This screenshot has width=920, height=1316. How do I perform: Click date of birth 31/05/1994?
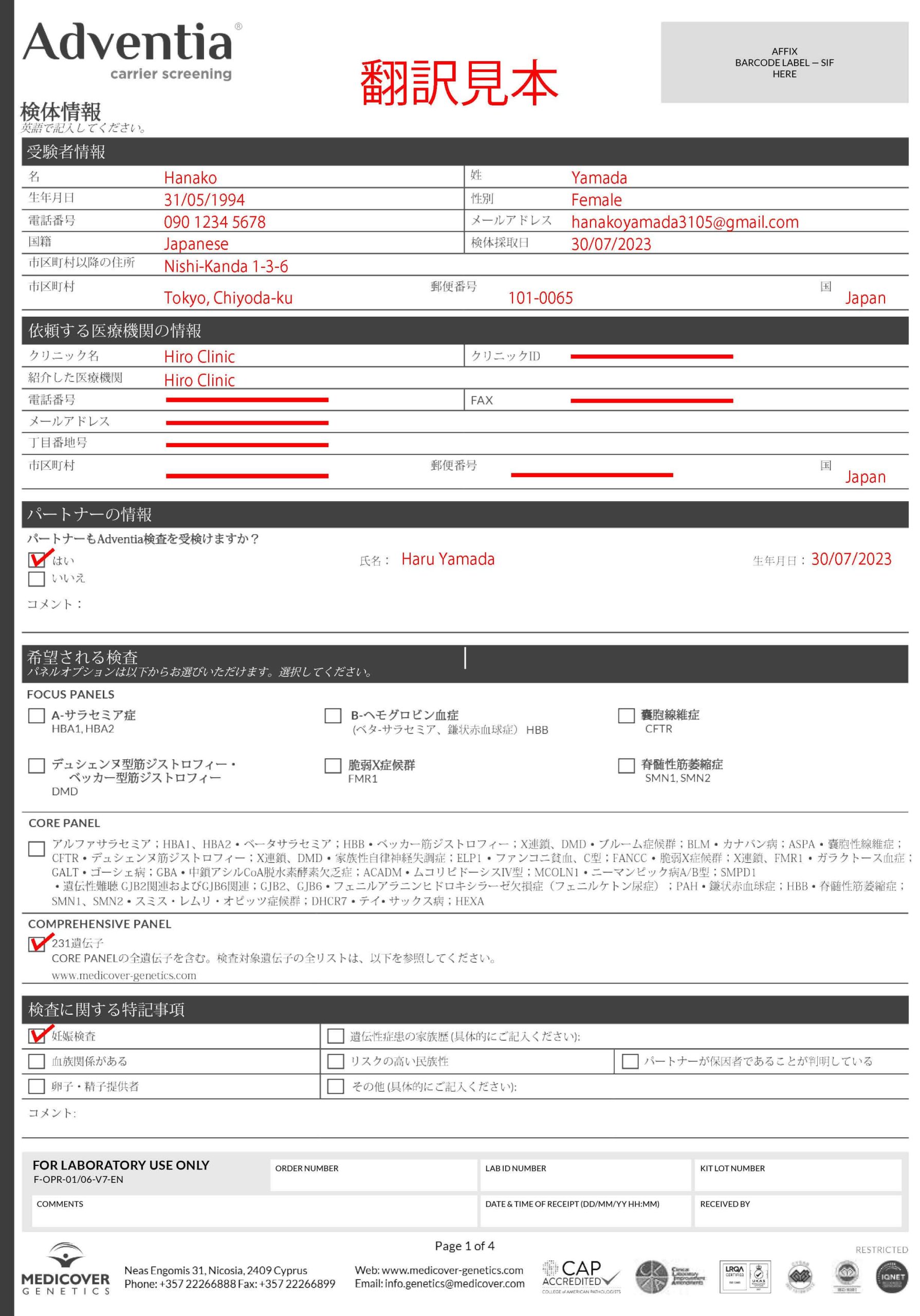[204, 199]
